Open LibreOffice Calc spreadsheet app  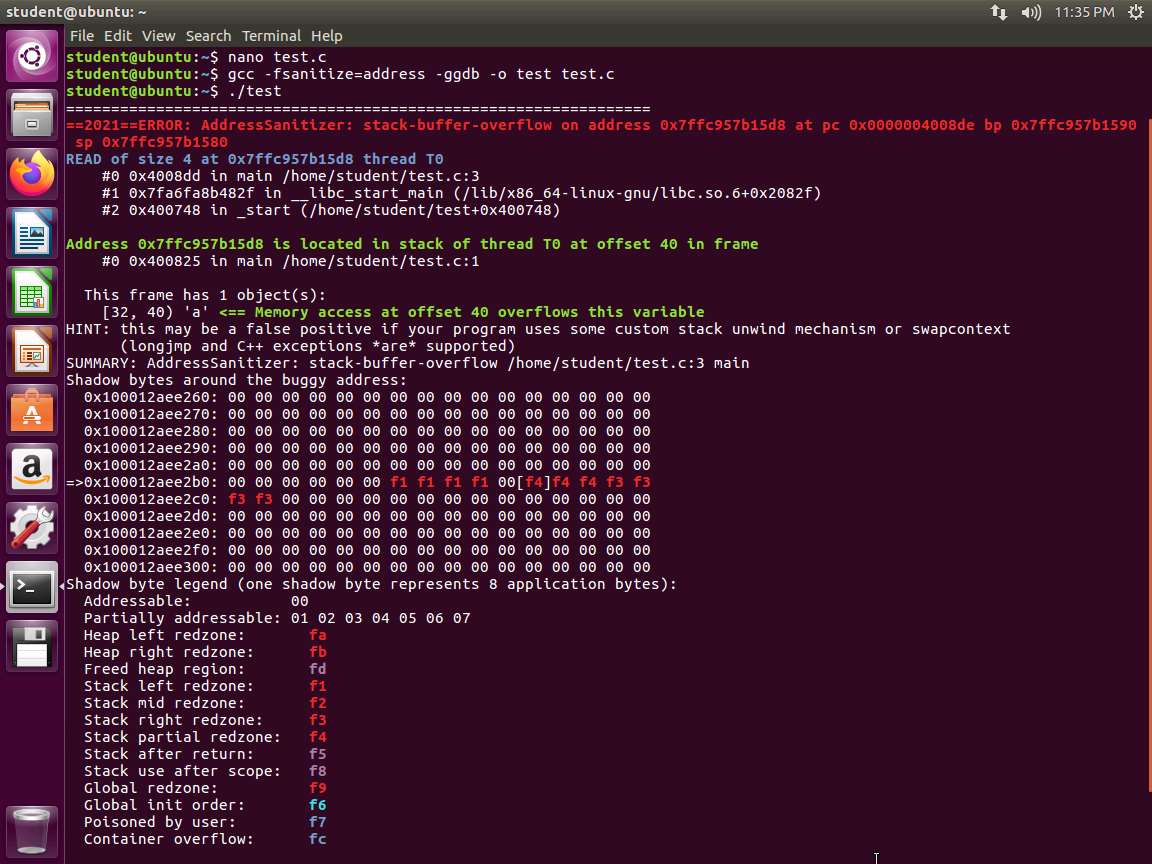[x=32, y=292]
